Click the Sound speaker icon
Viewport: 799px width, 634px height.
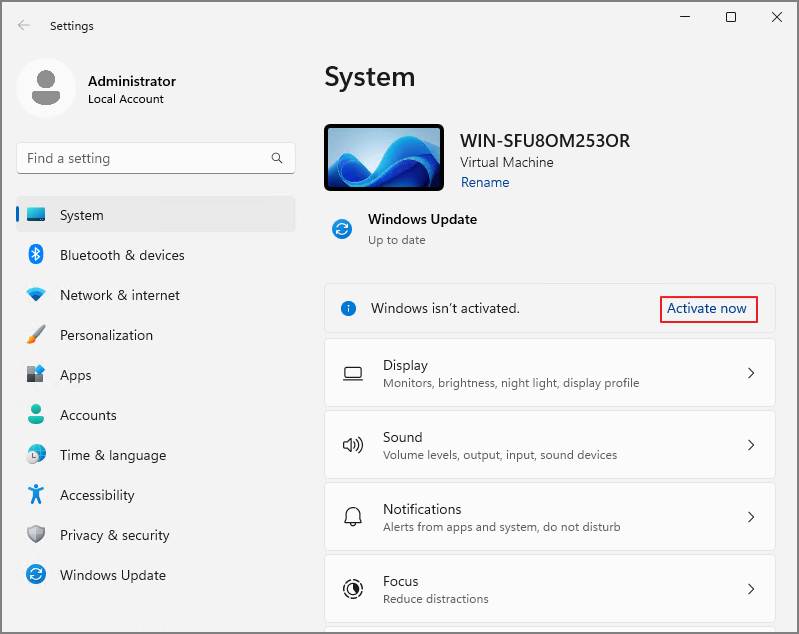(353, 445)
